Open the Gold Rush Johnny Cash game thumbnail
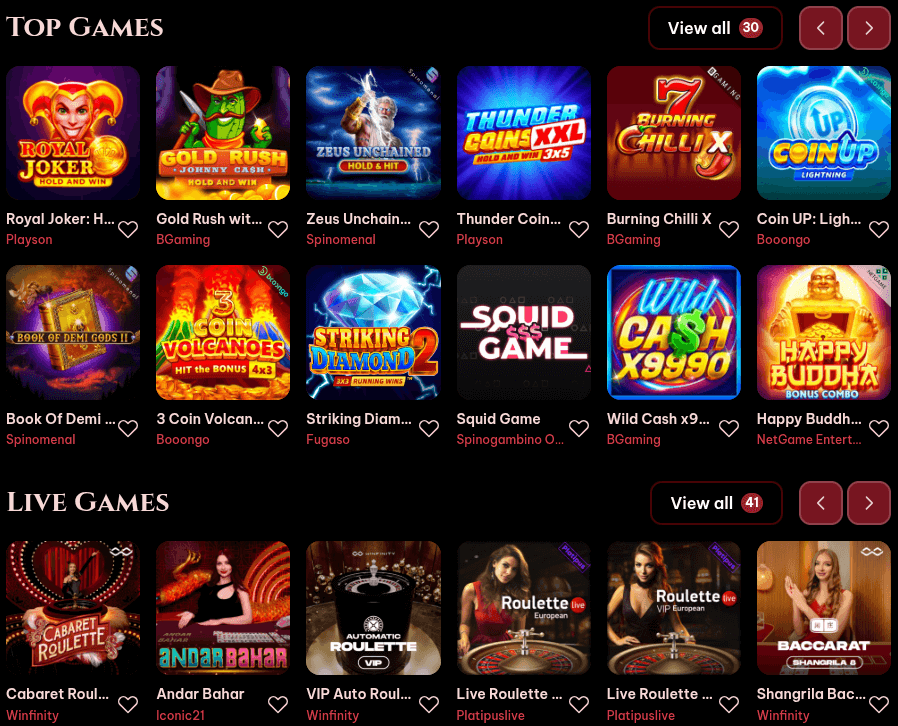The width and height of the screenshot is (898, 726). point(223,133)
